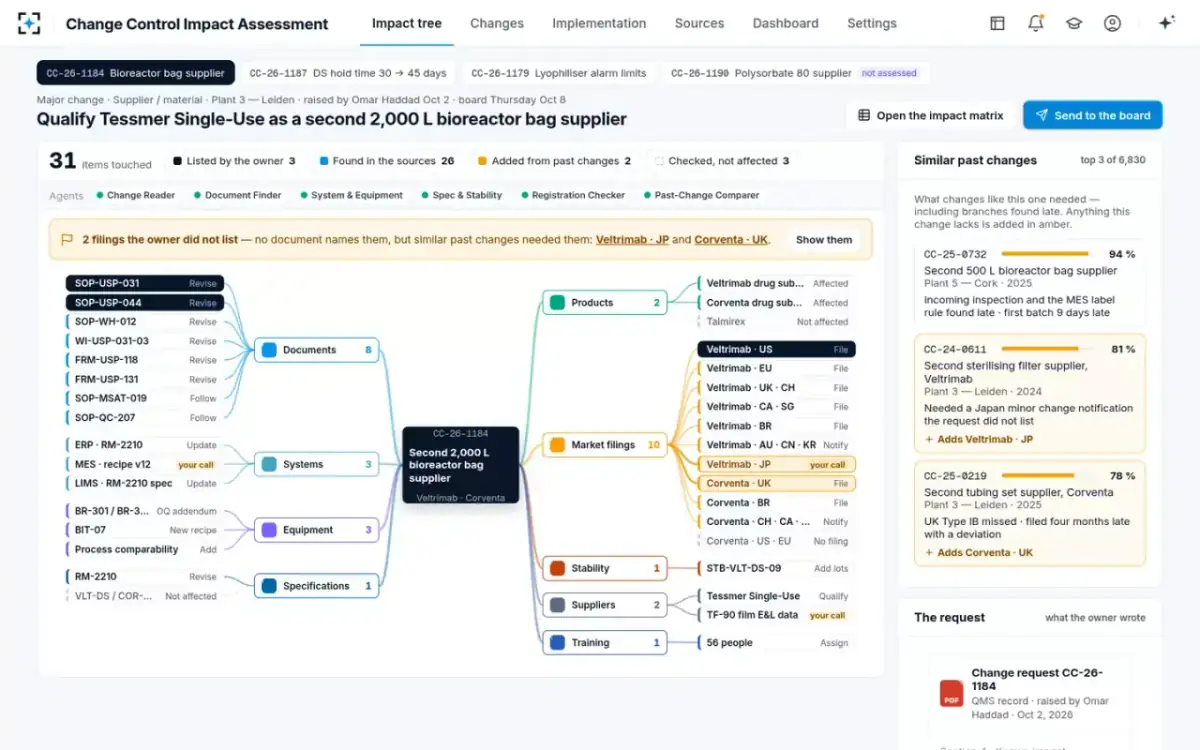The width and height of the screenshot is (1200, 750).
Task: Collapse the Market filings branch node
Action: (x=605, y=445)
